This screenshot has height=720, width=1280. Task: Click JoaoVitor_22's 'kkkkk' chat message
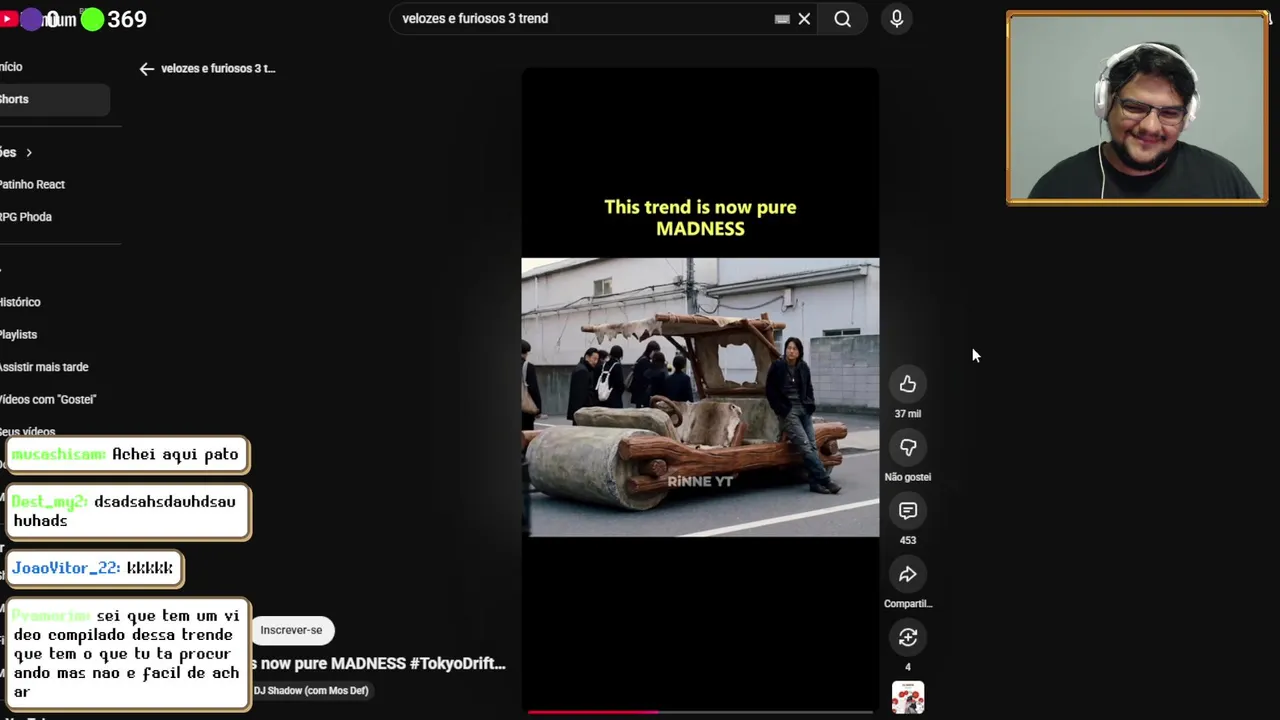click(94, 568)
